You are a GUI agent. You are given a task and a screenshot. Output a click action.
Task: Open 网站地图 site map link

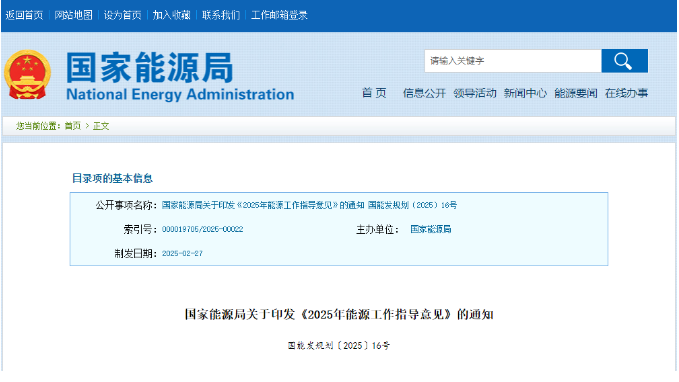(x=73, y=15)
